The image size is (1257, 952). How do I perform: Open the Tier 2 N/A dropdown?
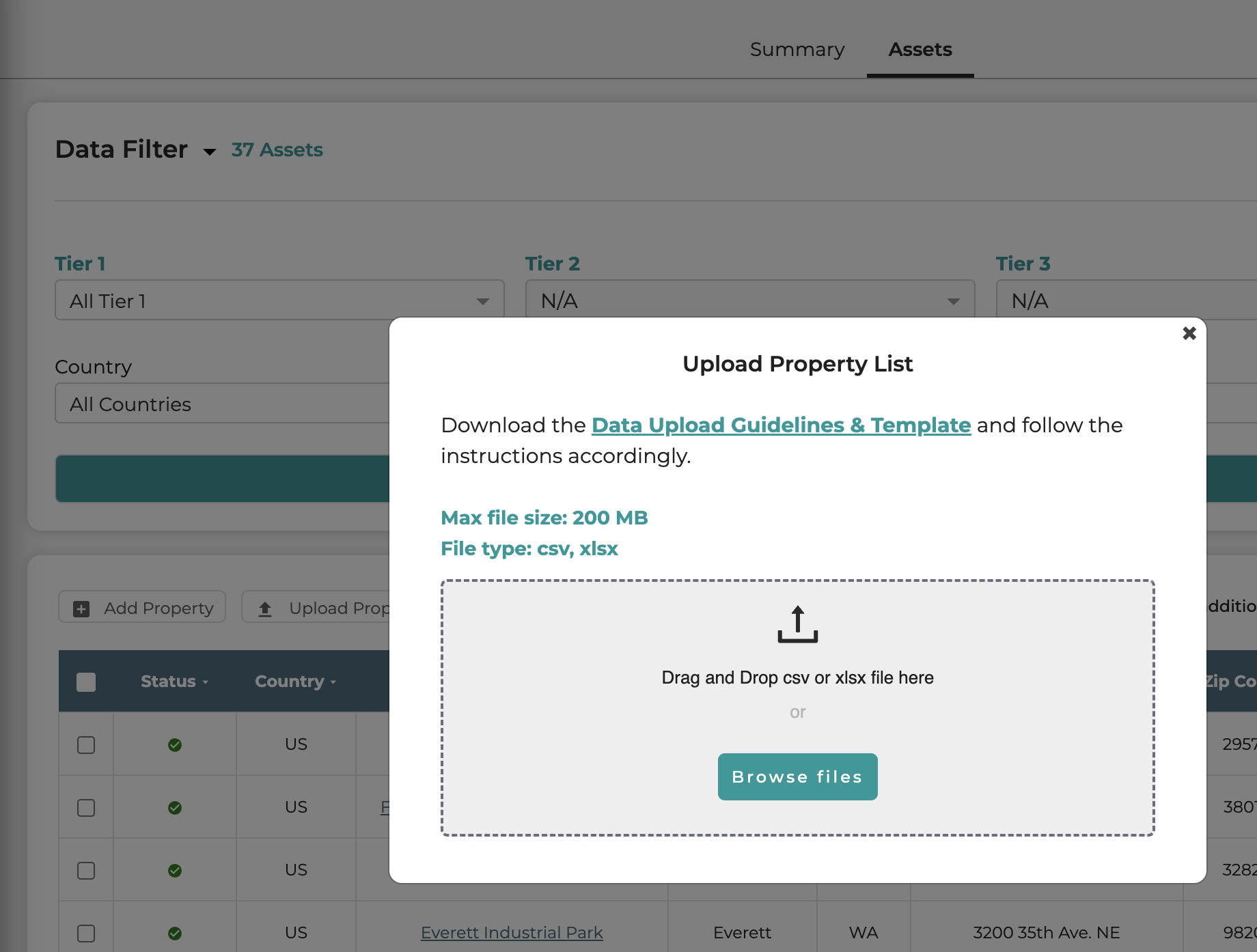click(x=749, y=300)
